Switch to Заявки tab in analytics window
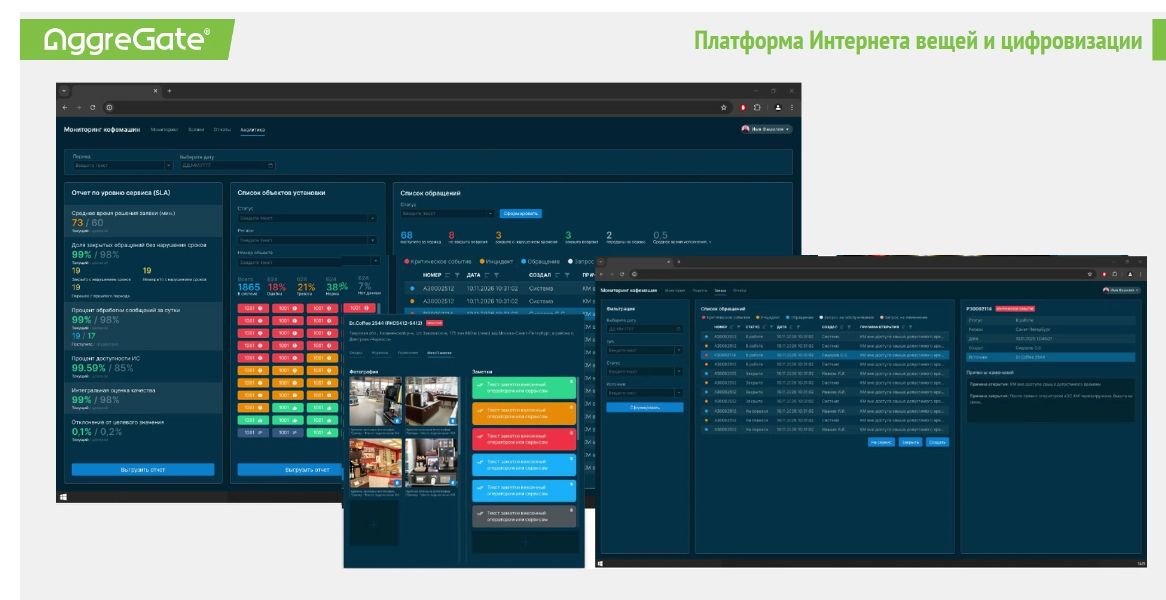Image resolution: width=1166 pixels, height=600 pixels. [x=196, y=129]
